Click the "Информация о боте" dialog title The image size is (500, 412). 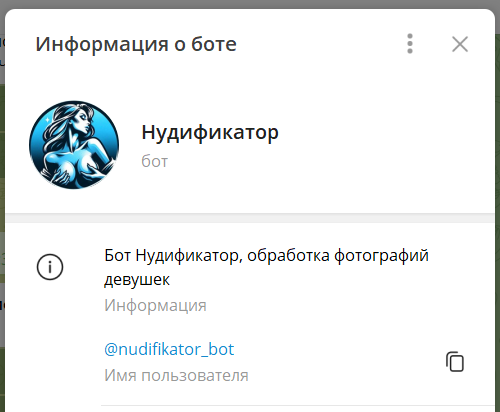click(x=136, y=44)
